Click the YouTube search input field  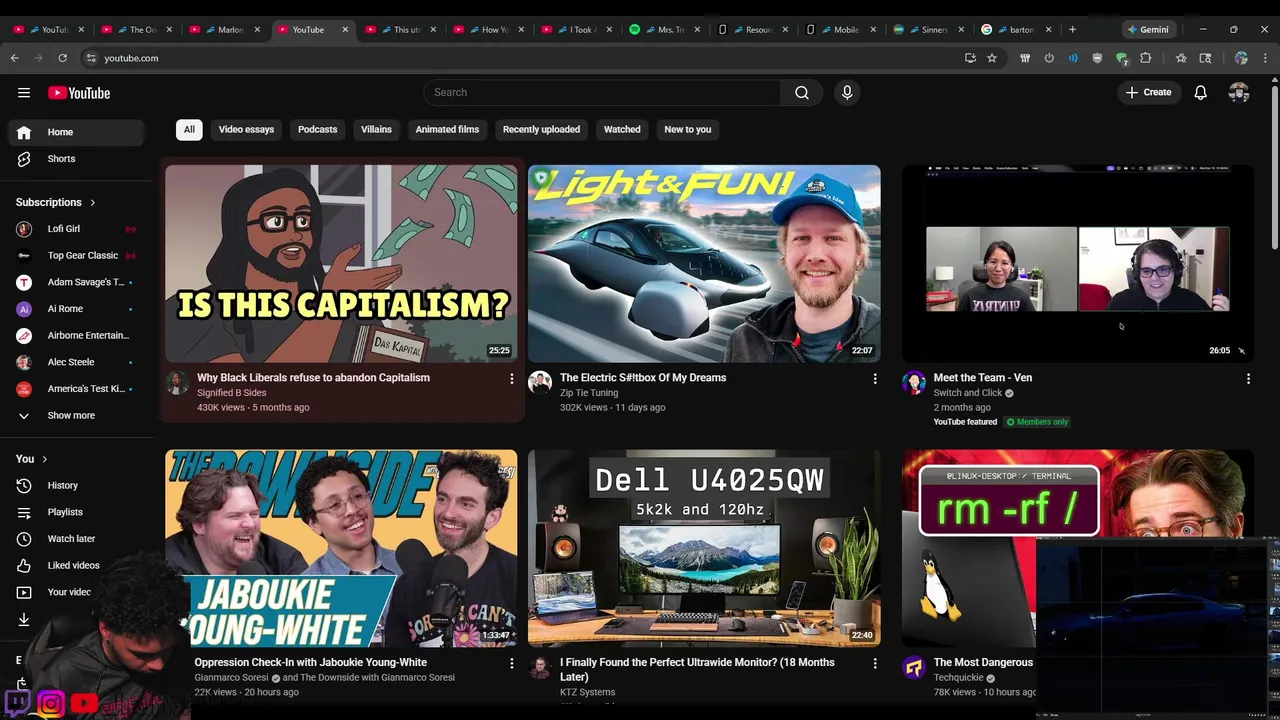[603, 92]
